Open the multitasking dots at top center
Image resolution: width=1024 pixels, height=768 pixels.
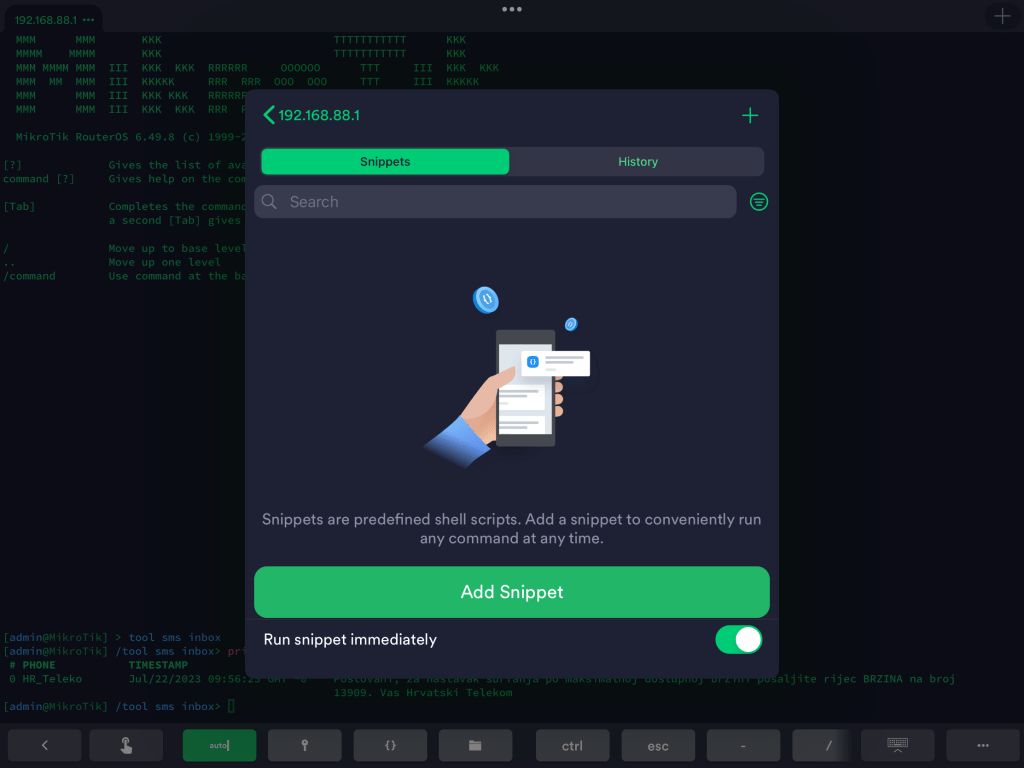pyautogui.click(x=512, y=9)
